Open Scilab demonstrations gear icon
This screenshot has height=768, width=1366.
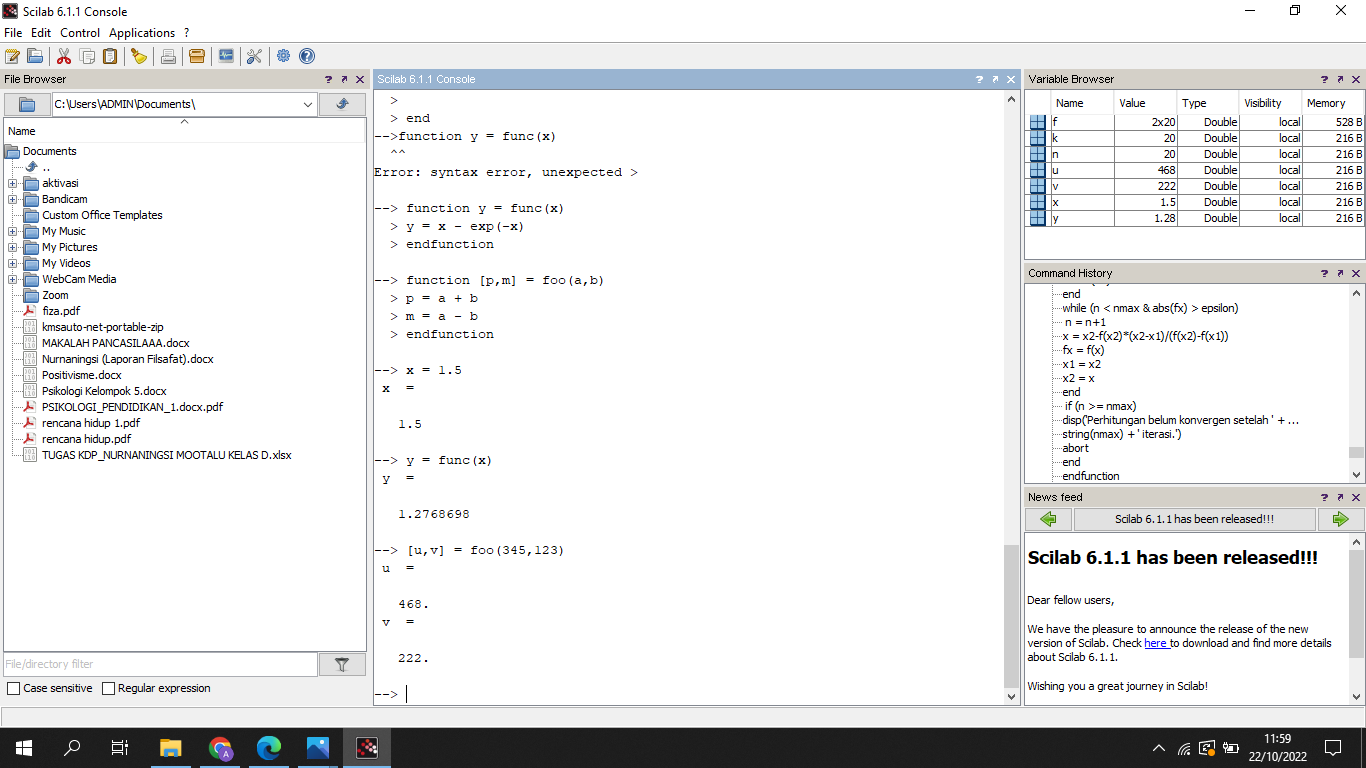point(284,56)
